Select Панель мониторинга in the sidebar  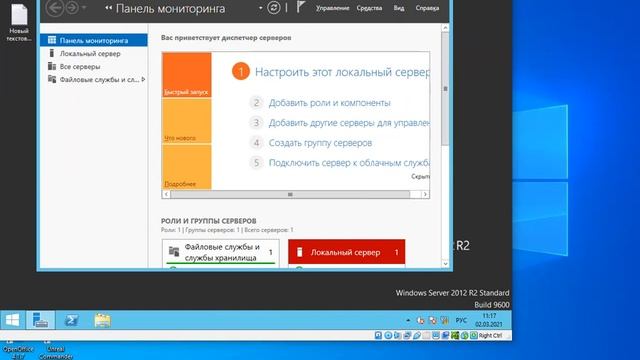point(93,40)
